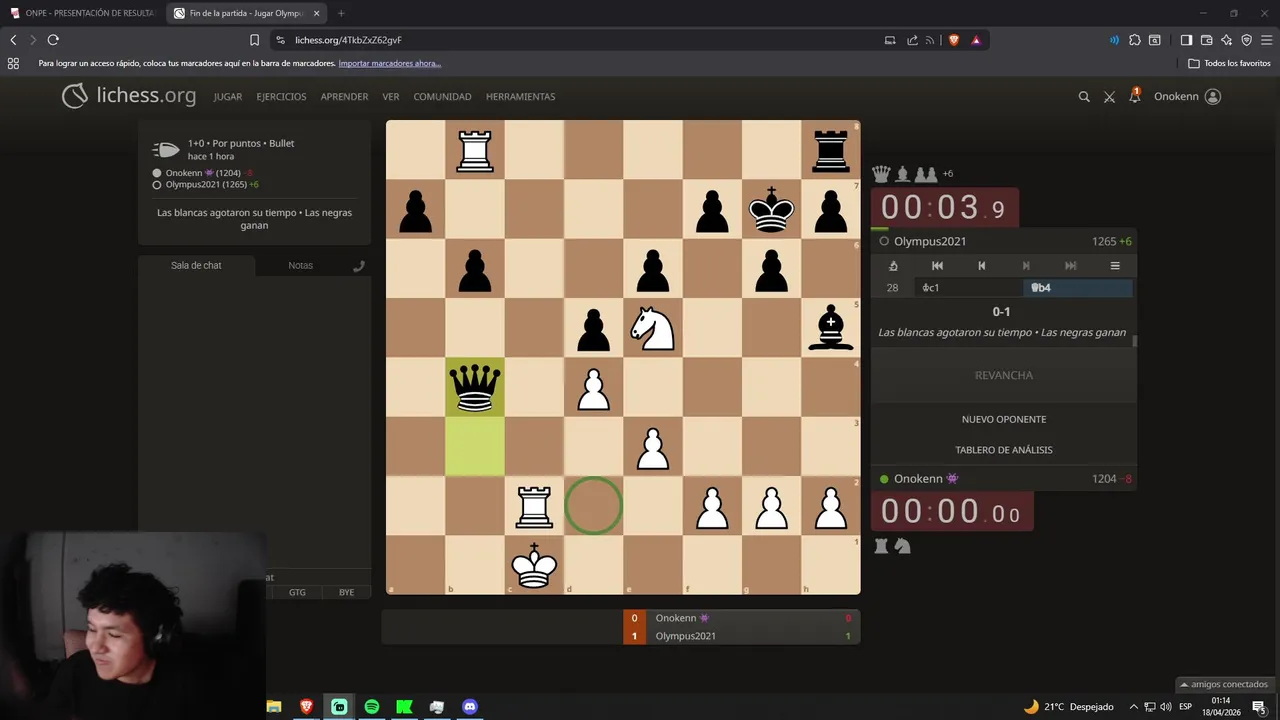This screenshot has height=720, width=1280.
Task: Open the HERRAMIENTAS menu
Action: click(520, 97)
